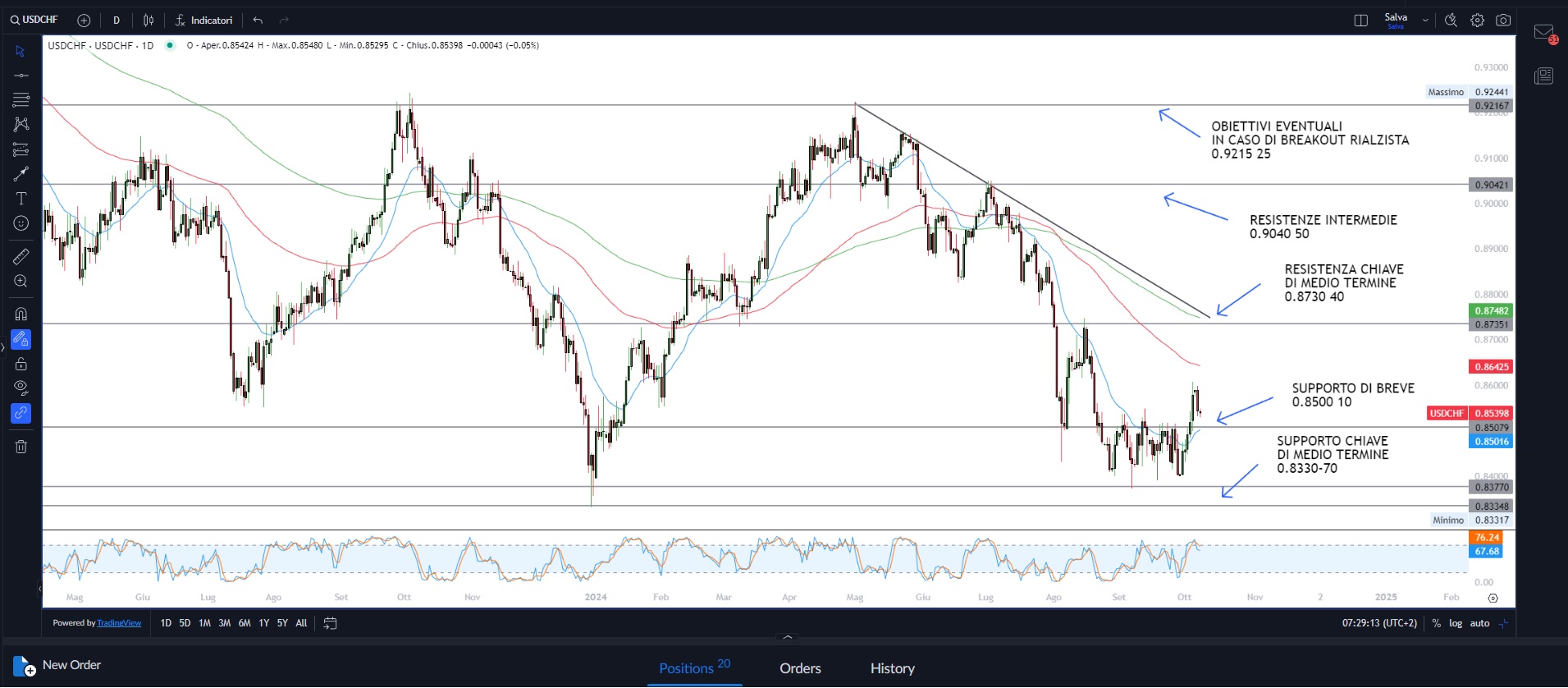Expand the Salva dropdown arrow
Viewport: 1568px width, 688px height.
[1425, 21]
